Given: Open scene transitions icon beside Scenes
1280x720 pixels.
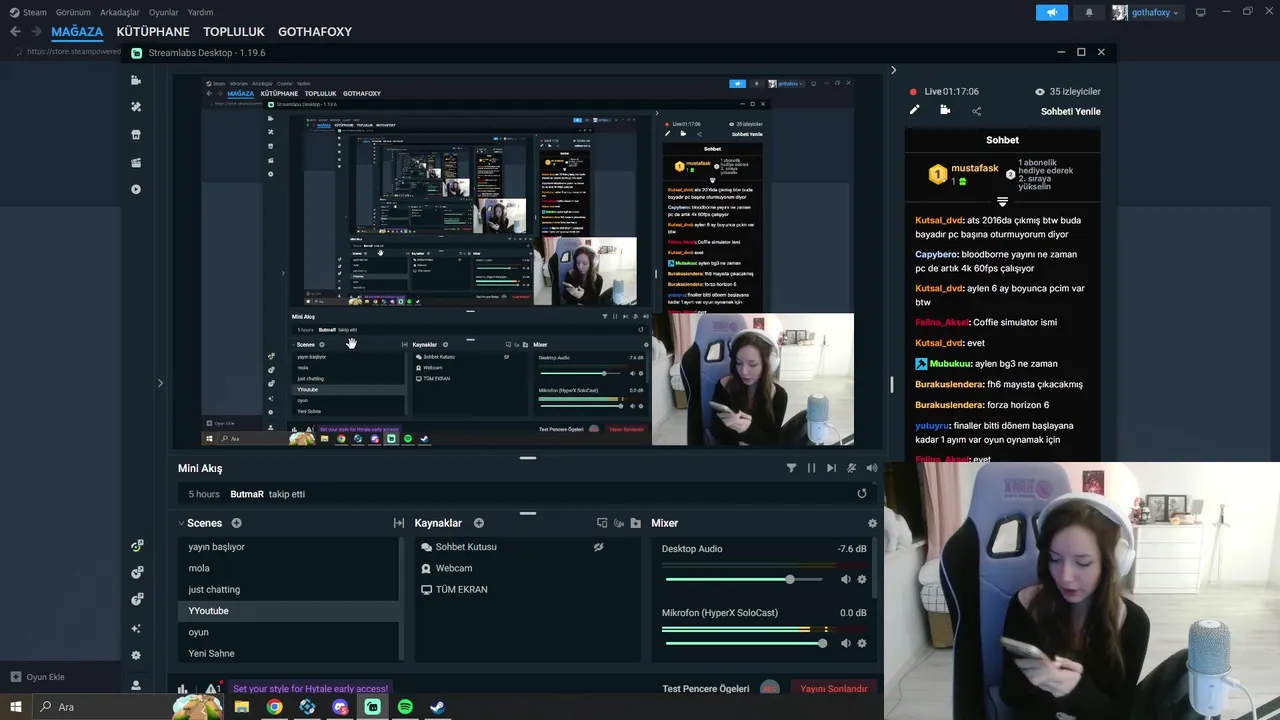Looking at the screenshot, I should pos(399,523).
